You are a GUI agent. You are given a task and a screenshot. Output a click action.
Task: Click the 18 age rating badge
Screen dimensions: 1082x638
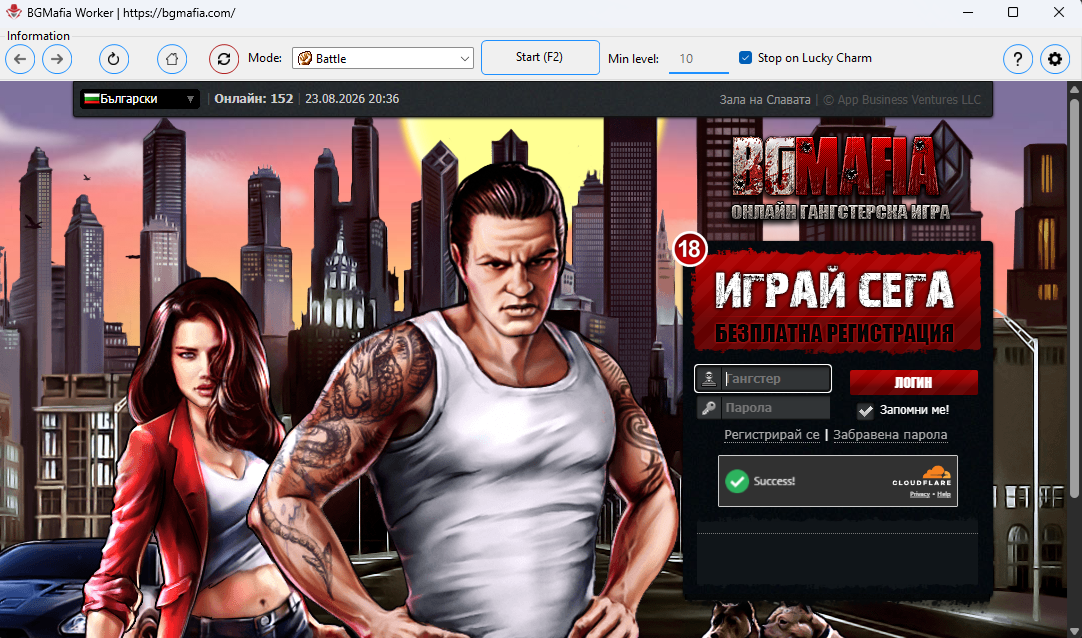690,249
